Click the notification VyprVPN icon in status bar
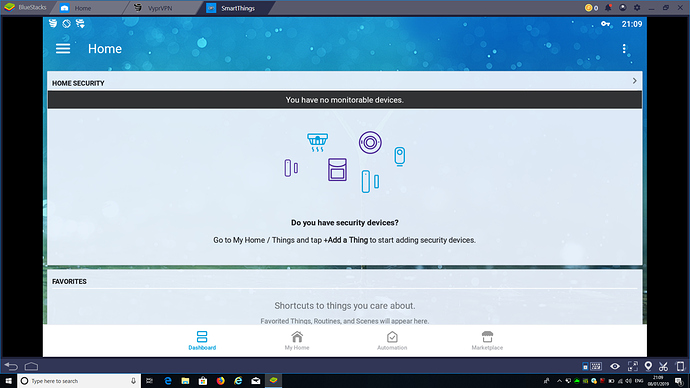Image resolution: width=690 pixels, height=388 pixels. [53, 24]
